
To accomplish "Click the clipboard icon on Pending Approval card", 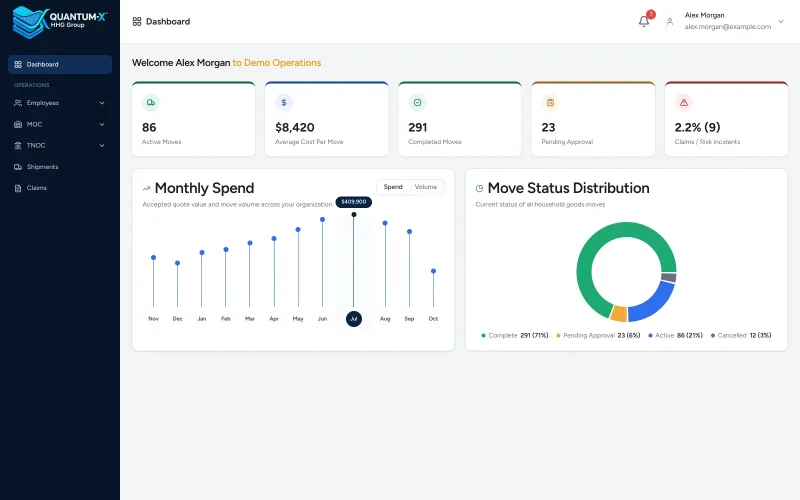I will 551,103.
